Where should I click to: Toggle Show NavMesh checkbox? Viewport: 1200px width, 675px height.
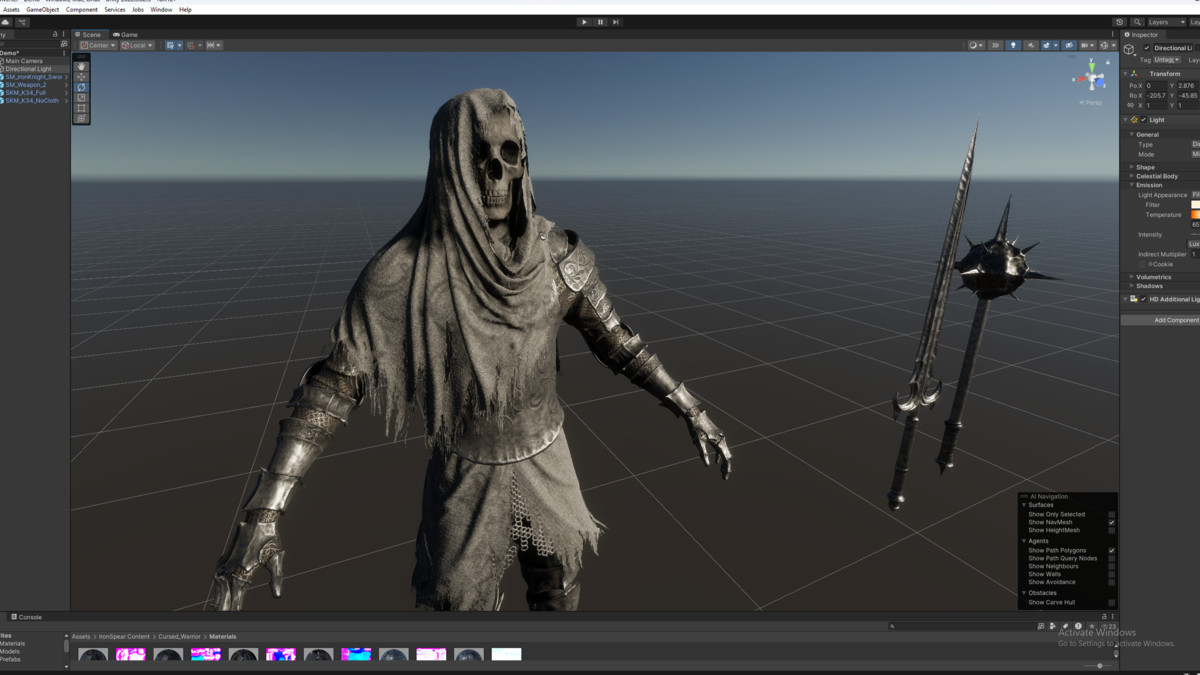point(1111,523)
